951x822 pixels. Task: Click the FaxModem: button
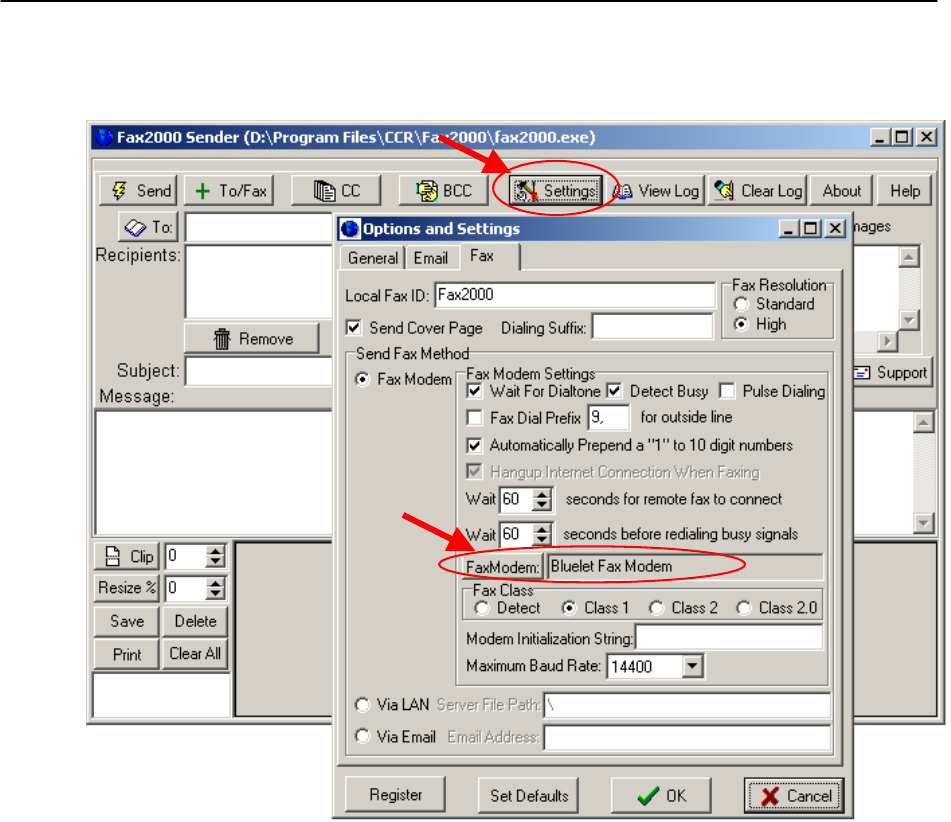pos(502,567)
